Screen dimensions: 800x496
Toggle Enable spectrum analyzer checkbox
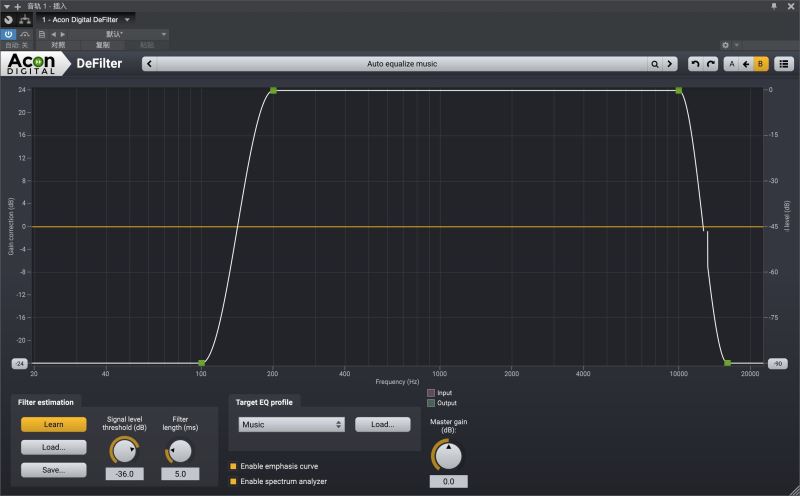tap(233, 481)
